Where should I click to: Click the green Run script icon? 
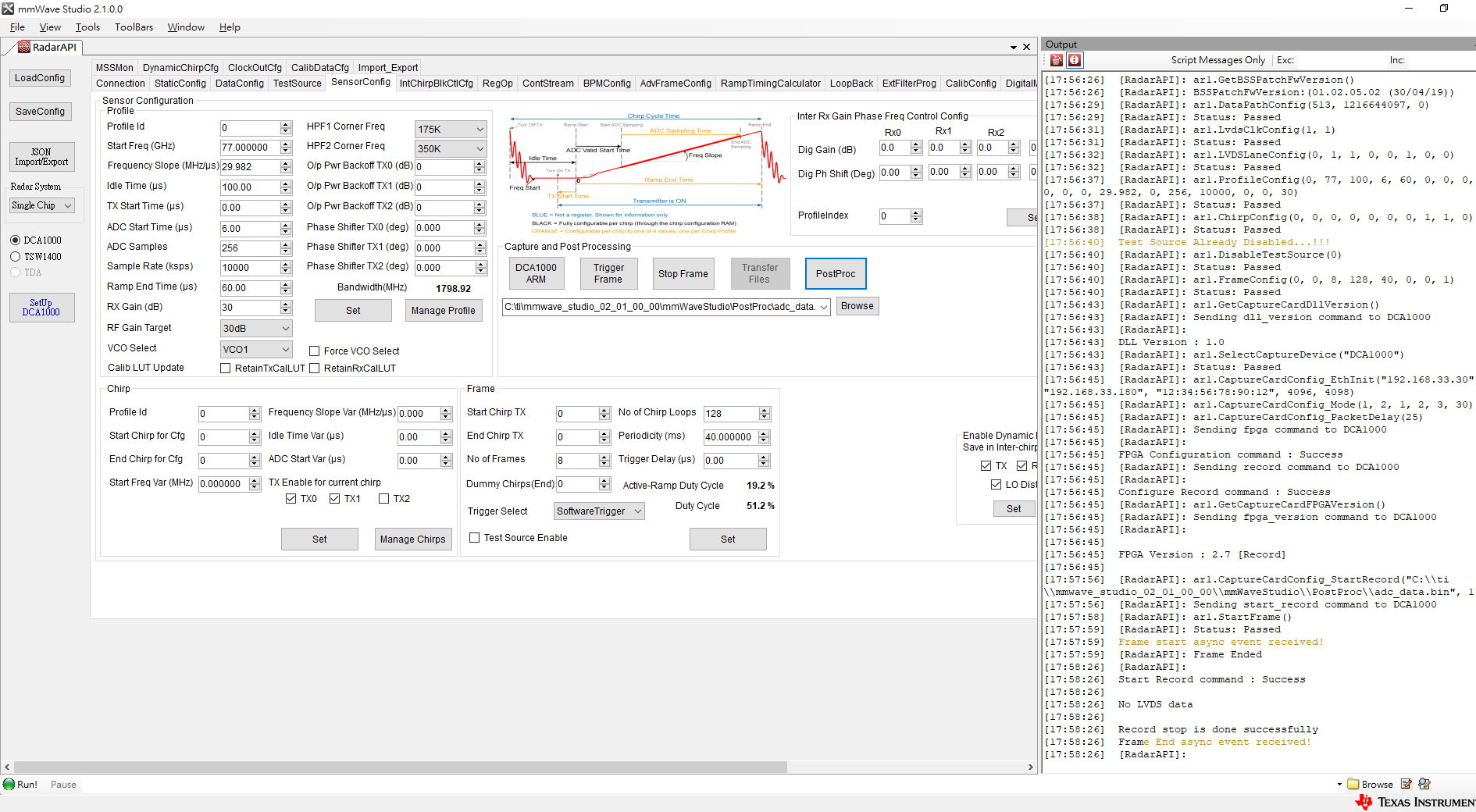9,784
